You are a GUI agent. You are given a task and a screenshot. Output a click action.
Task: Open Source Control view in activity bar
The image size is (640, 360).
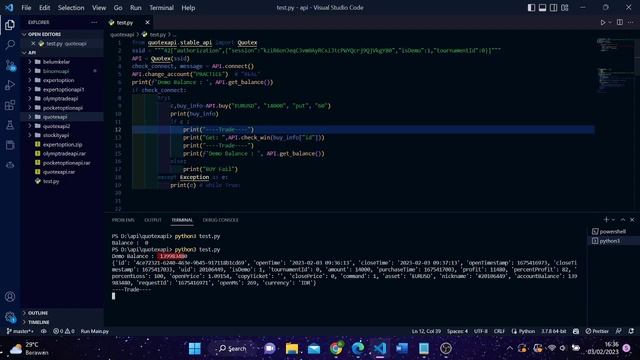tap(10, 65)
